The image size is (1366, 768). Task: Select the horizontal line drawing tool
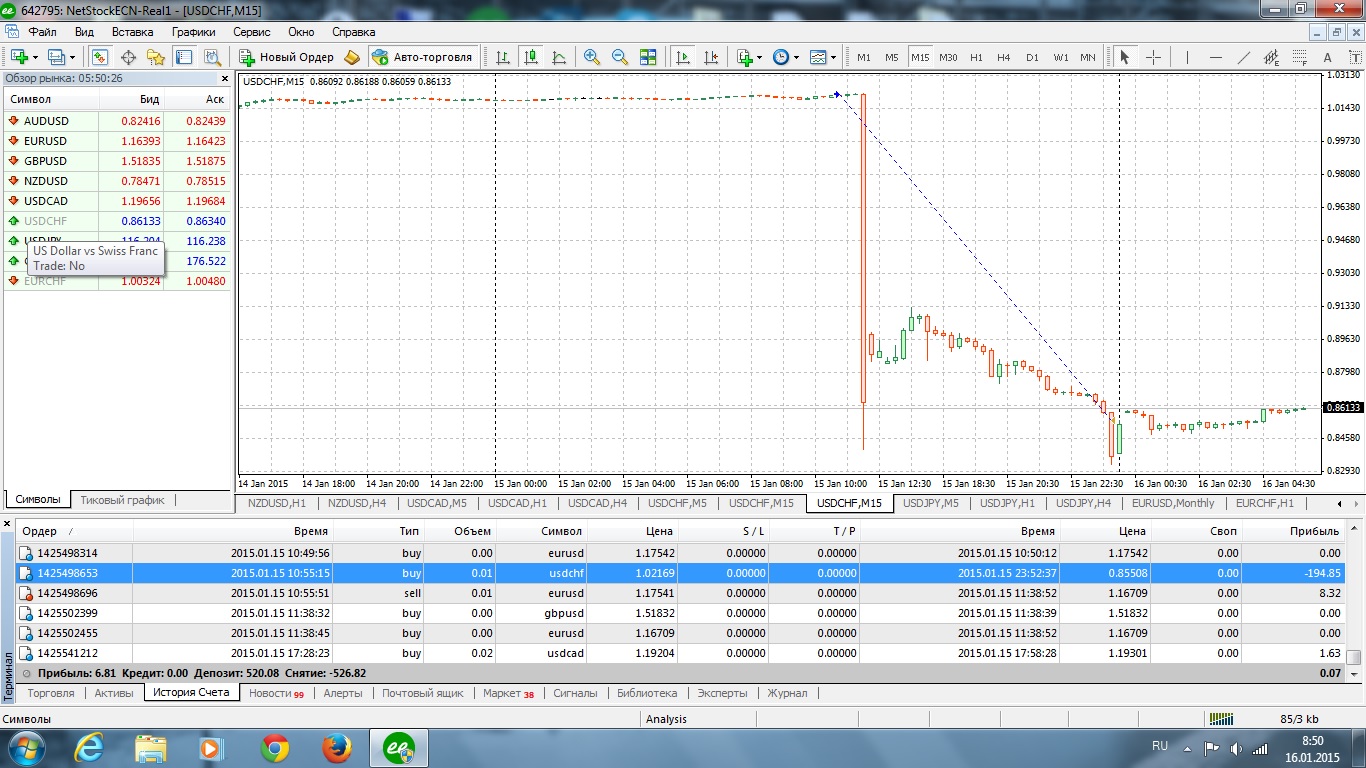1216,57
